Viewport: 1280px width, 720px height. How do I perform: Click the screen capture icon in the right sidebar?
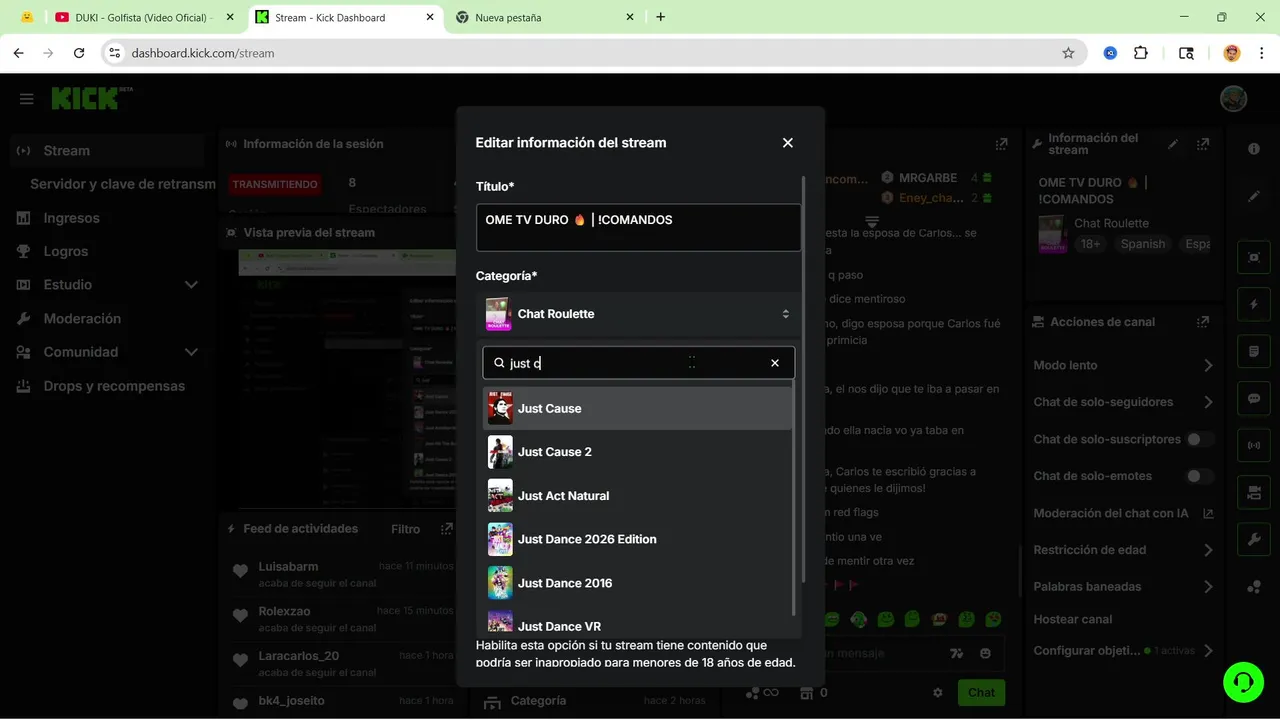1254,257
